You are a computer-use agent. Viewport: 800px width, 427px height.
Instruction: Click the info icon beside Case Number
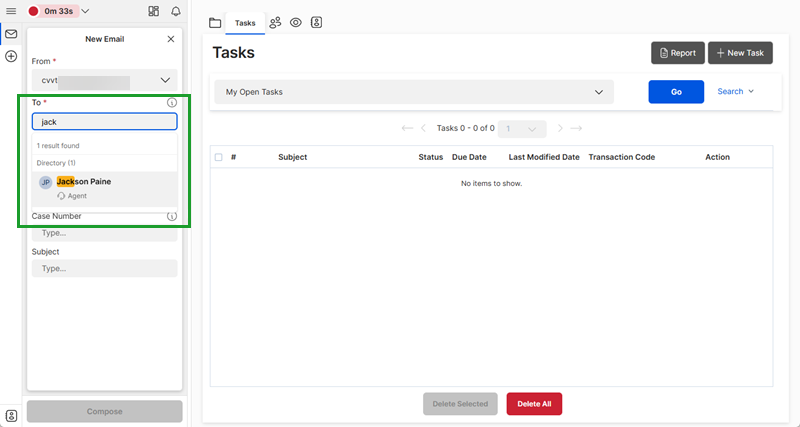[171, 216]
